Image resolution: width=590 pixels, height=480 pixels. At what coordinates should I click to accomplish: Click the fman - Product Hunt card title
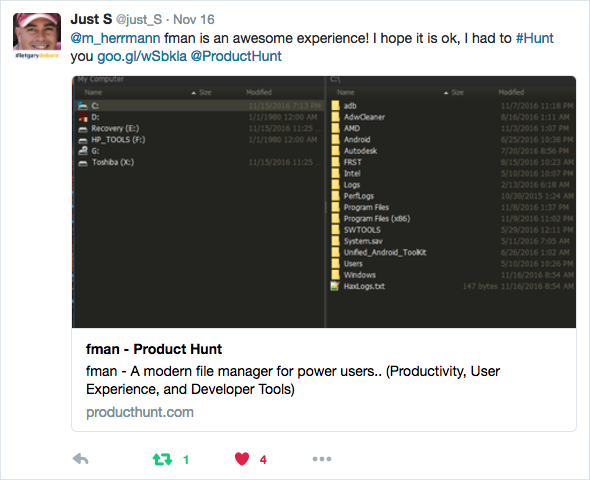pos(154,349)
